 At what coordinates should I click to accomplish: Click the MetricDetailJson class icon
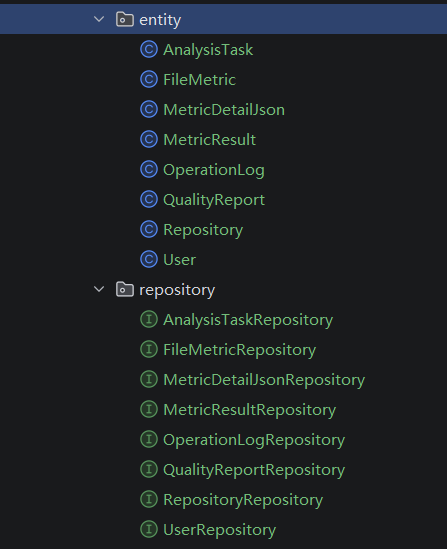149,109
